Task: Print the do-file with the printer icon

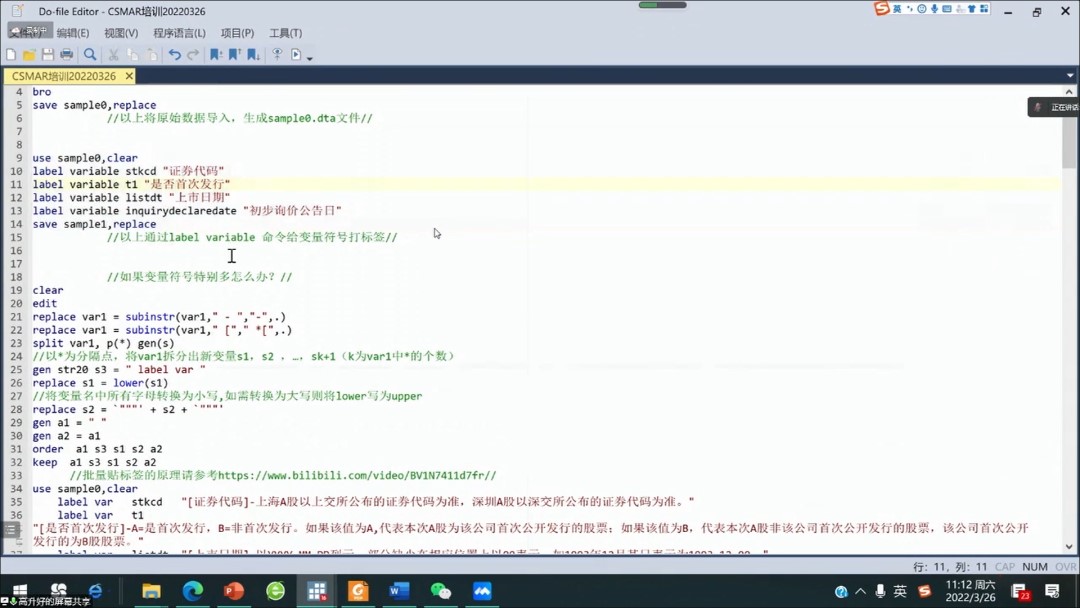Action: point(66,55)
